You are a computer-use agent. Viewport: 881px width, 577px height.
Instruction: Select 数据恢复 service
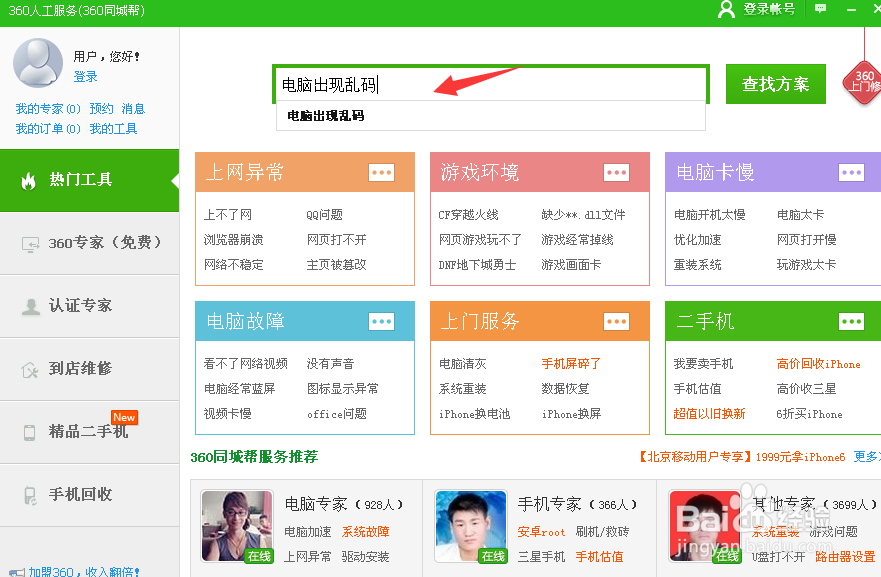click(565, 388)
